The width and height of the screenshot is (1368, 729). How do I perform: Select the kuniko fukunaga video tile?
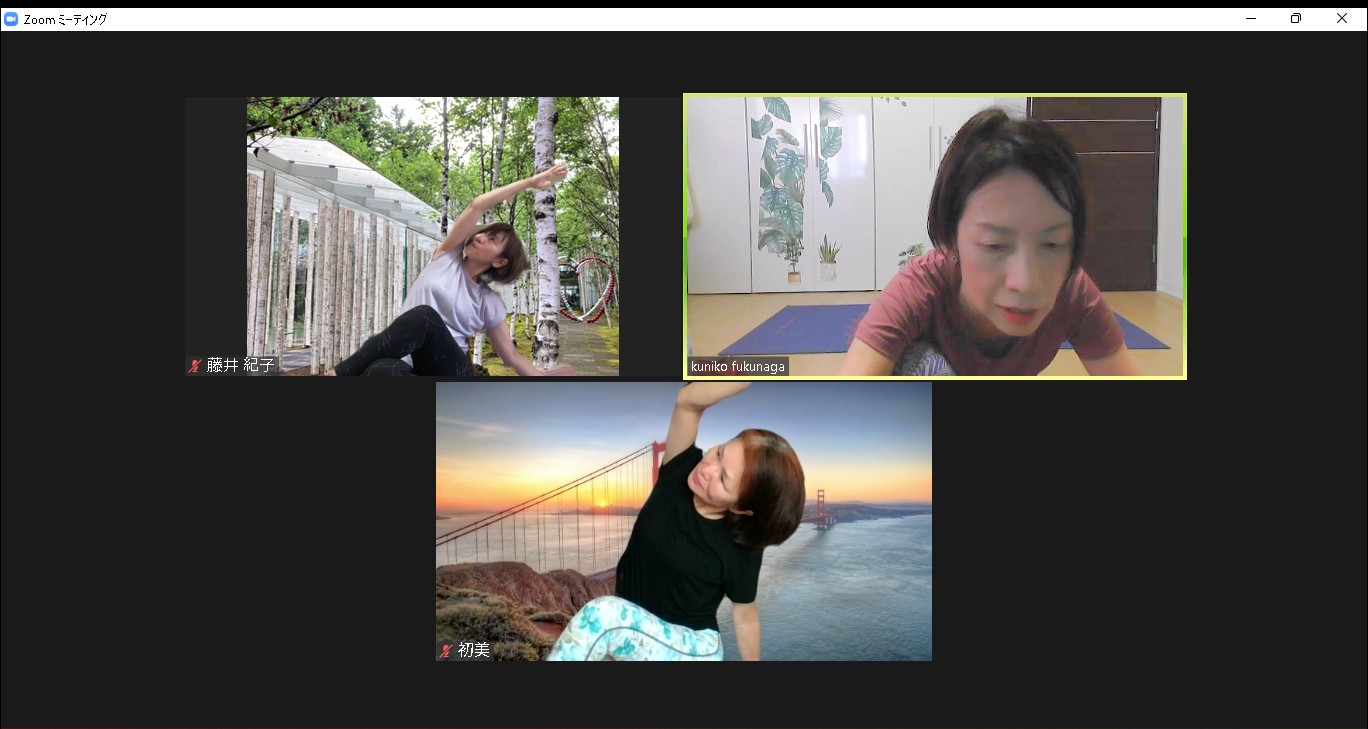(x=935, y=236)
